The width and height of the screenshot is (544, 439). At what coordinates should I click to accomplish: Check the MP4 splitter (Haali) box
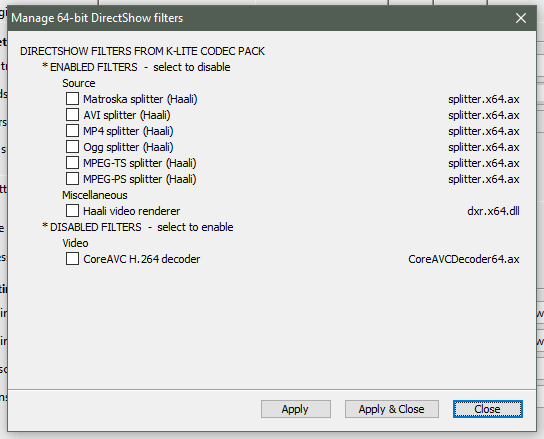[72, 131]
